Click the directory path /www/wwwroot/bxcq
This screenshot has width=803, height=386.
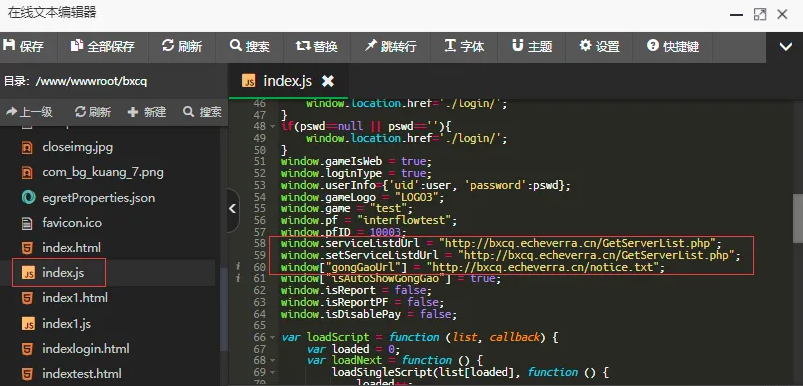(92, 81)
